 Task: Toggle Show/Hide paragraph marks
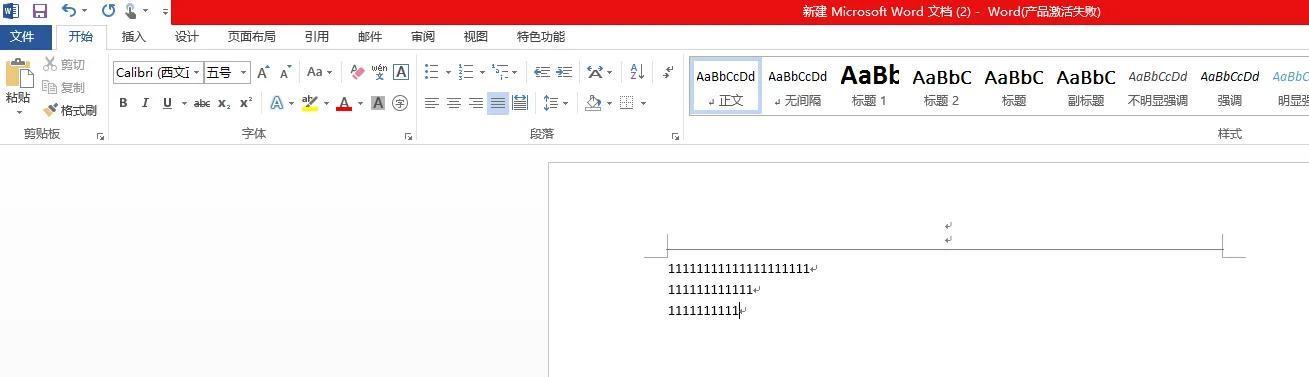click(668, 72)
